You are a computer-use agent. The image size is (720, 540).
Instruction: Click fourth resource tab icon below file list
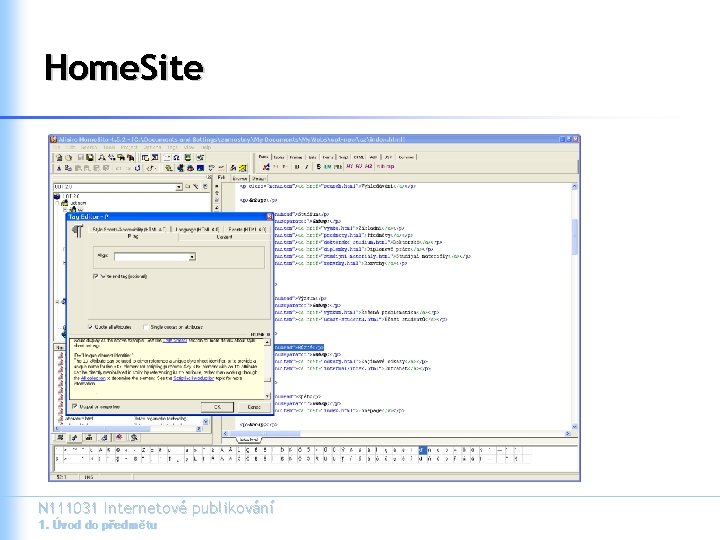pos(104,438)
